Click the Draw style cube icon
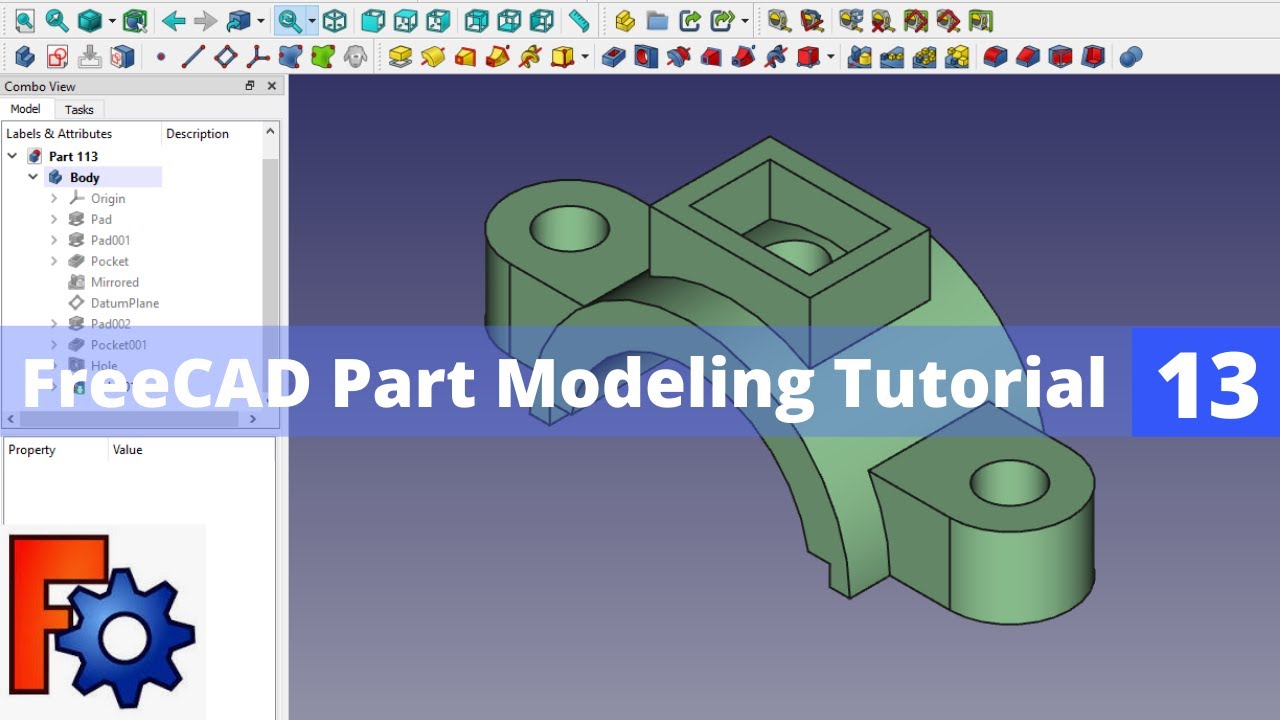 (90, 20)
